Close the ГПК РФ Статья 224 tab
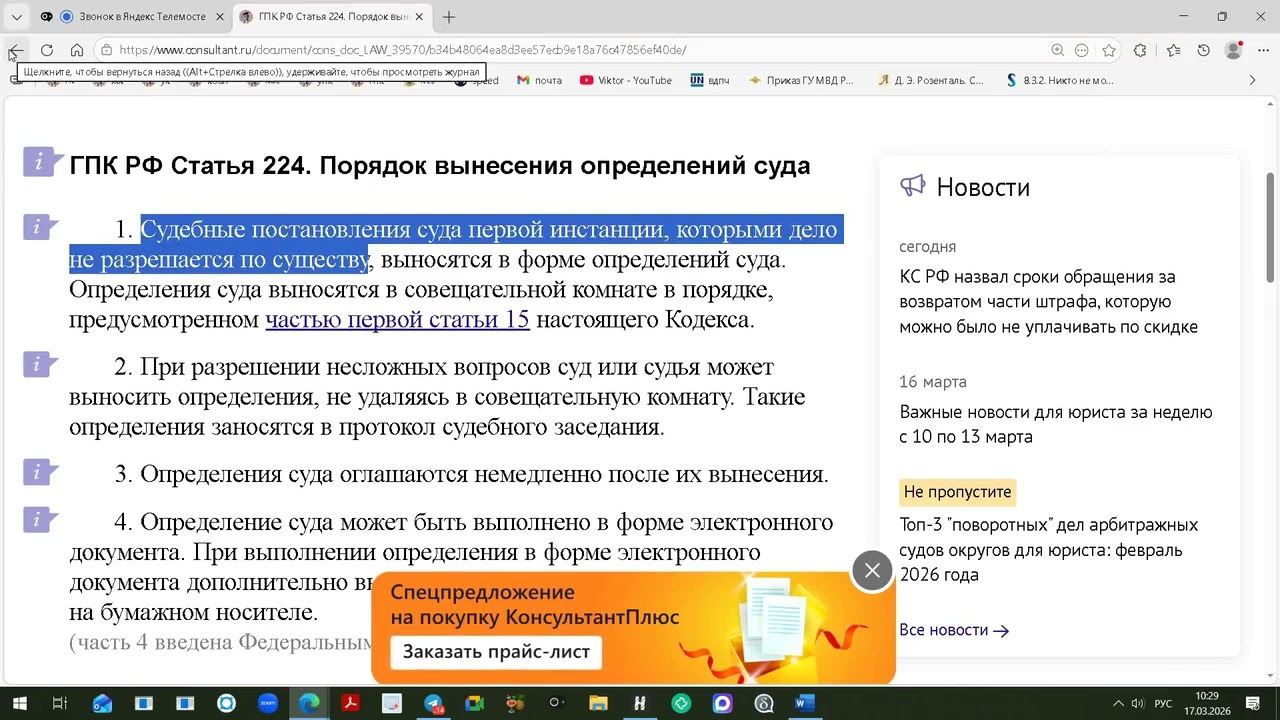The width and height of the screenshot is (1280, 720). pos(419,17)
